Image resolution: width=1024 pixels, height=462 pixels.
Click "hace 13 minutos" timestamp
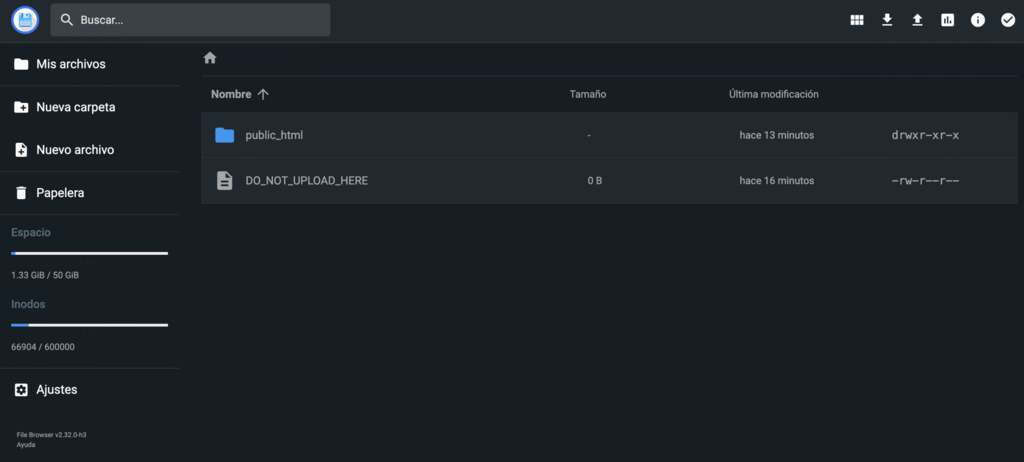(776, 135)
